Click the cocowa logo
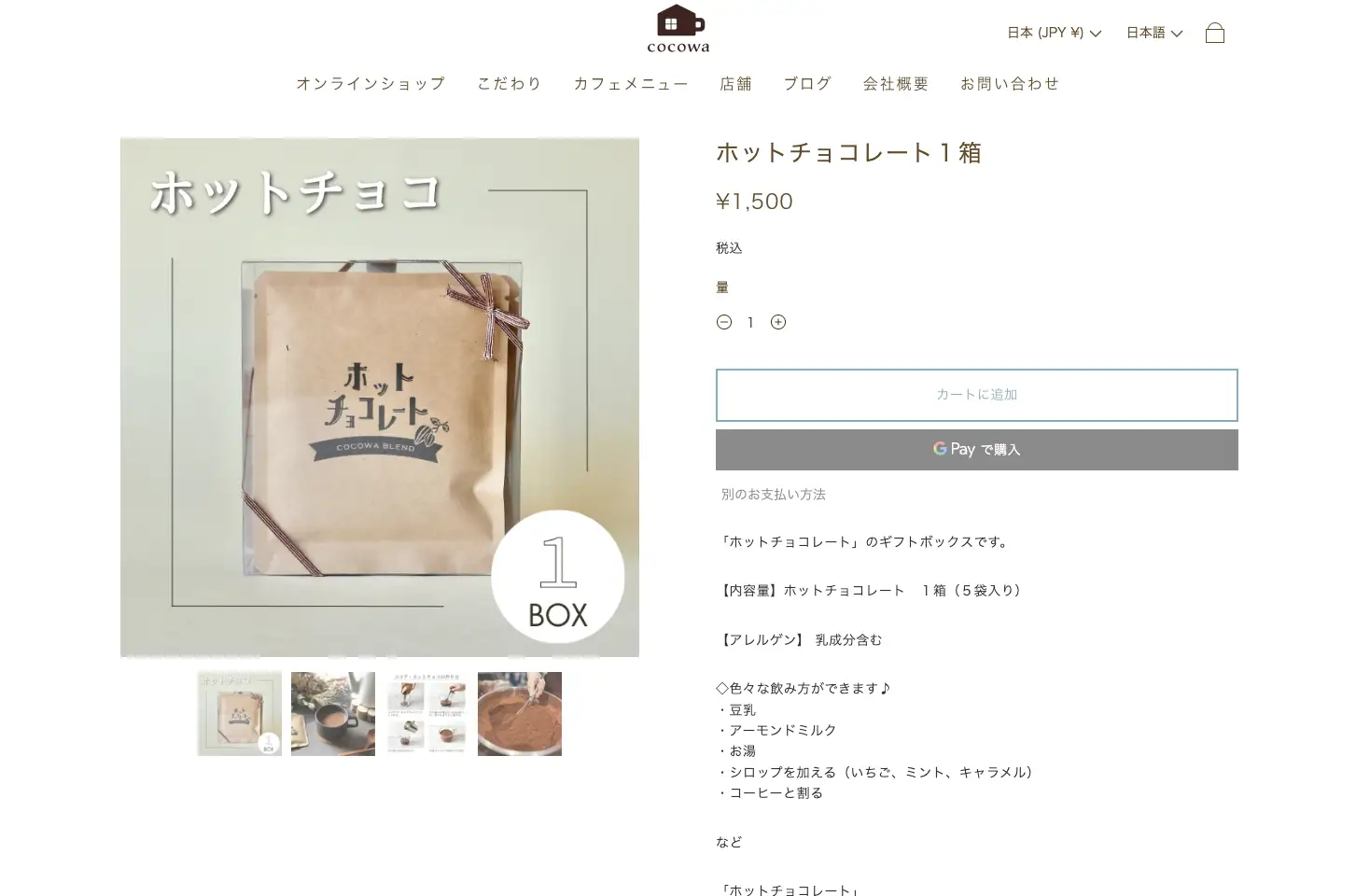The width and height of the screenshot is (1356, 896). coord(678,29)
